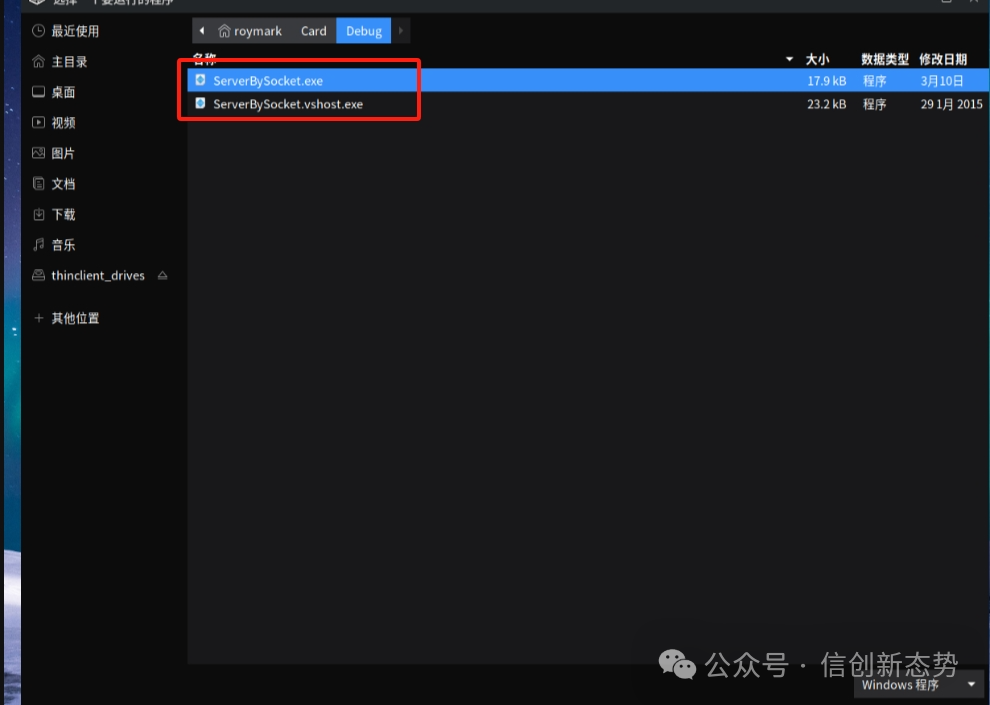Select the ServerBySocket.exe file
The height and width of the screenshot is (705, 990).
[588, 81]
